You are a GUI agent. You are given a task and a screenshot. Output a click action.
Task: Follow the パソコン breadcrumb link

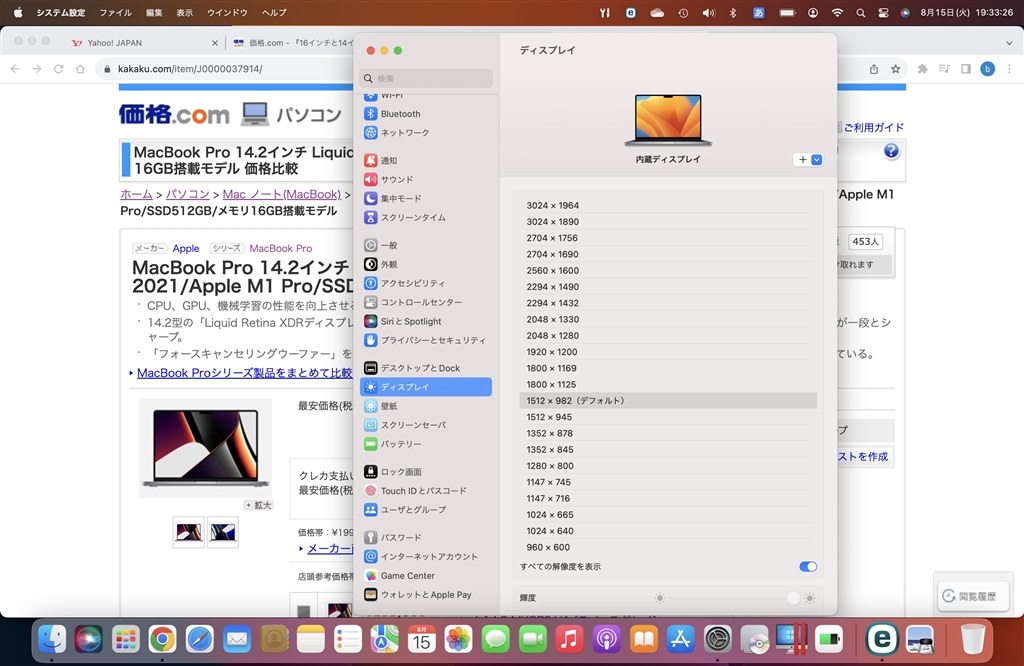[x=187, y=194]
